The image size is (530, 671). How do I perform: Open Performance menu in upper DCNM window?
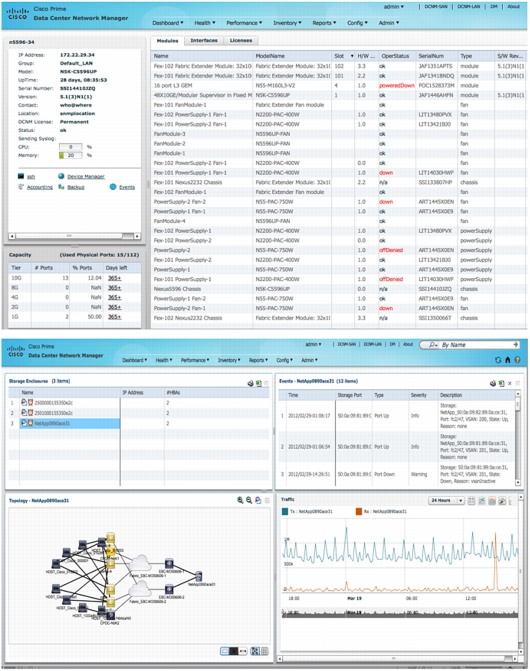click(x=244, y=23)
